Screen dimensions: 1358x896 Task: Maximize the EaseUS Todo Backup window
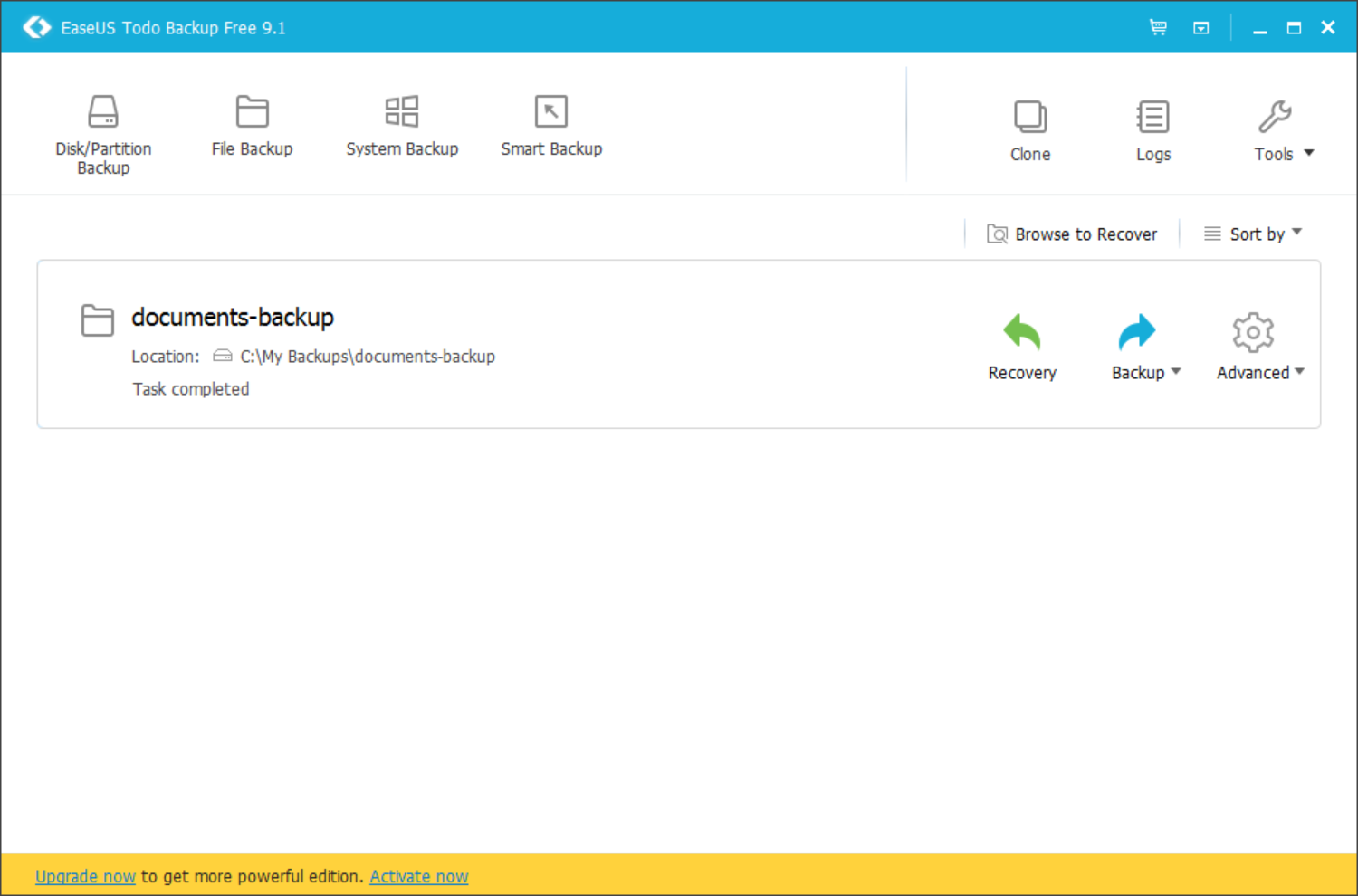click(1295, 28)
